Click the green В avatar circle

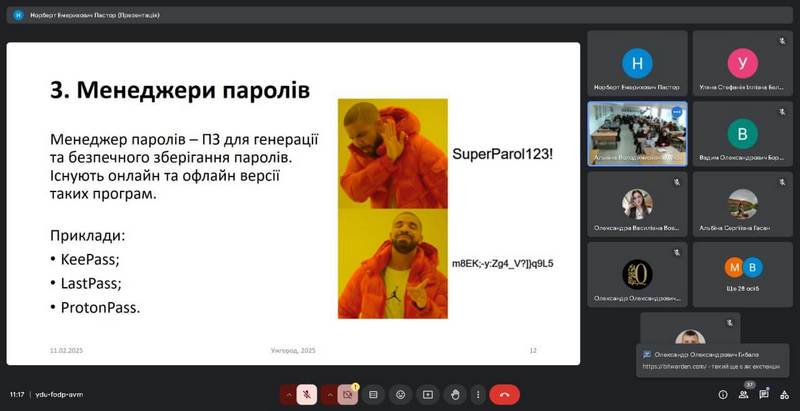(742, 134)
